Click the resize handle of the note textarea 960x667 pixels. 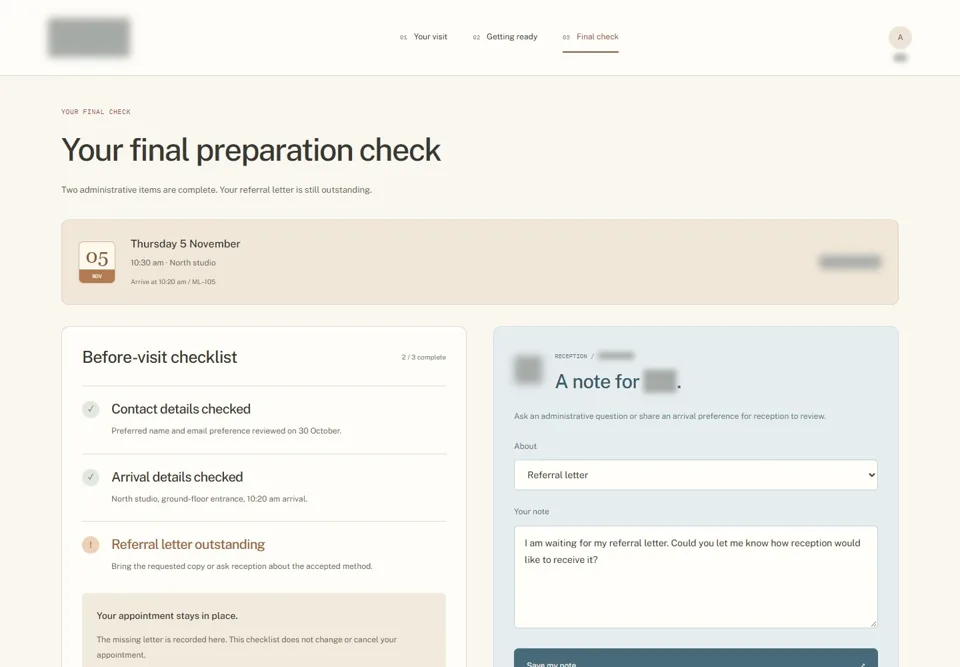pos(873,624)
